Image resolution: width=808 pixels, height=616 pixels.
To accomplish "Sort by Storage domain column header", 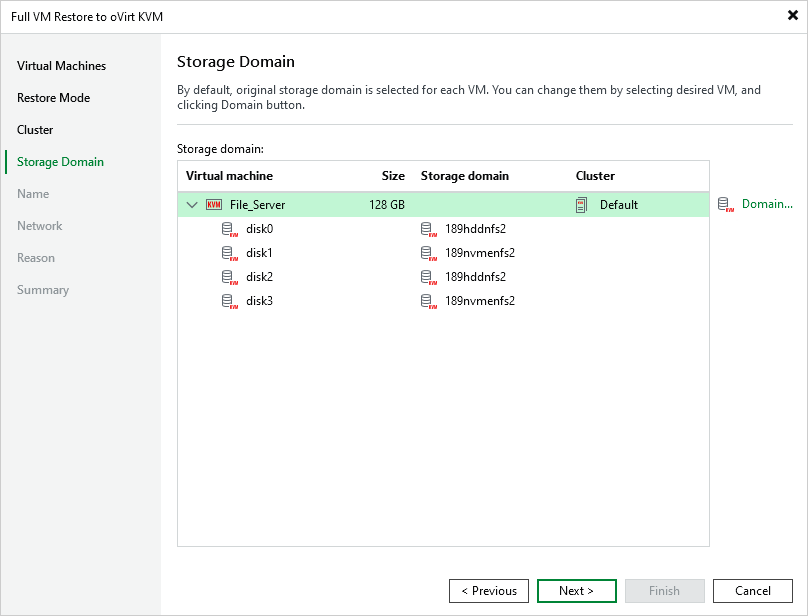I will [465, 176].
